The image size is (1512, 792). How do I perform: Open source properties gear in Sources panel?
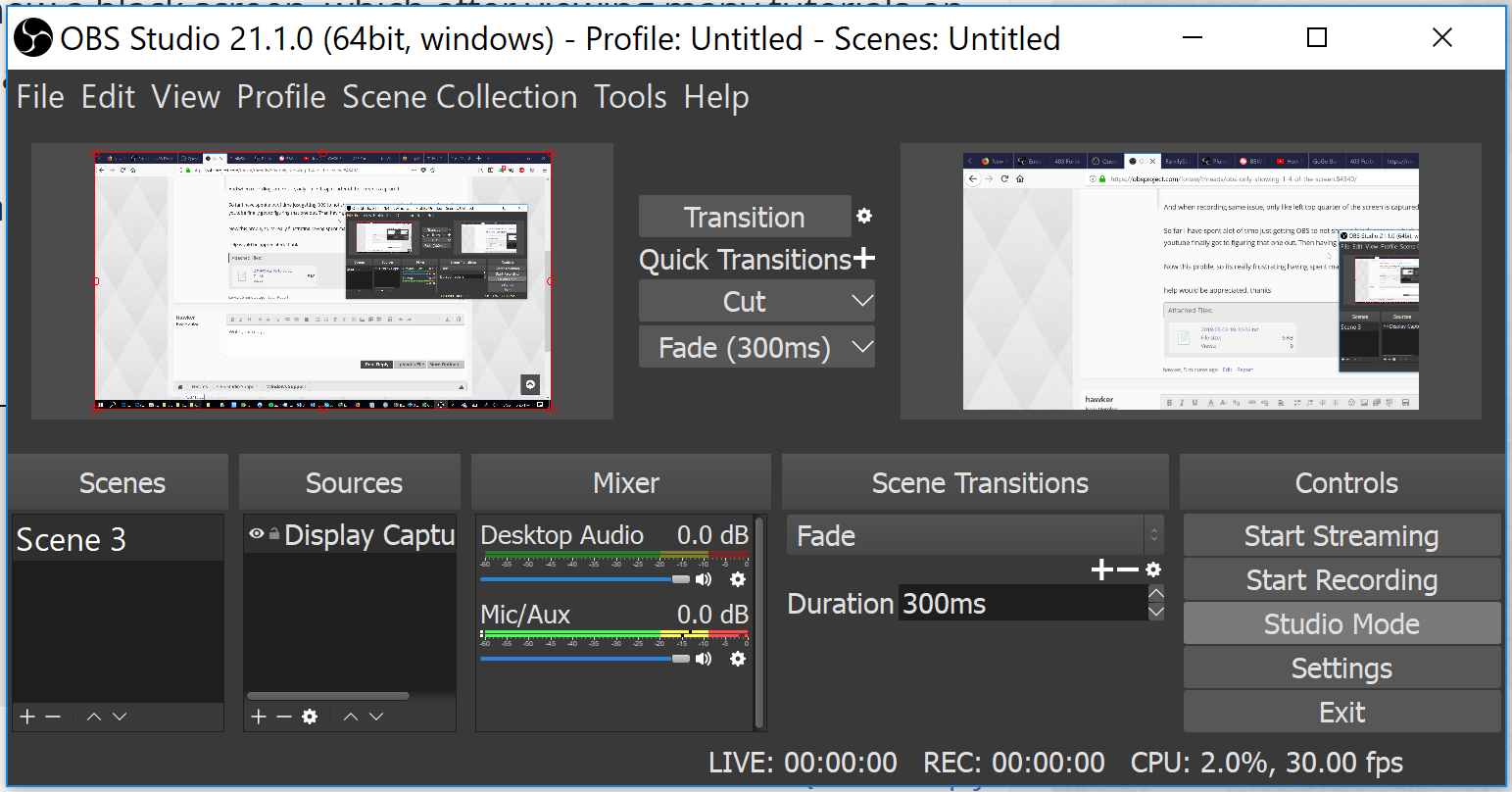[310, 717]
